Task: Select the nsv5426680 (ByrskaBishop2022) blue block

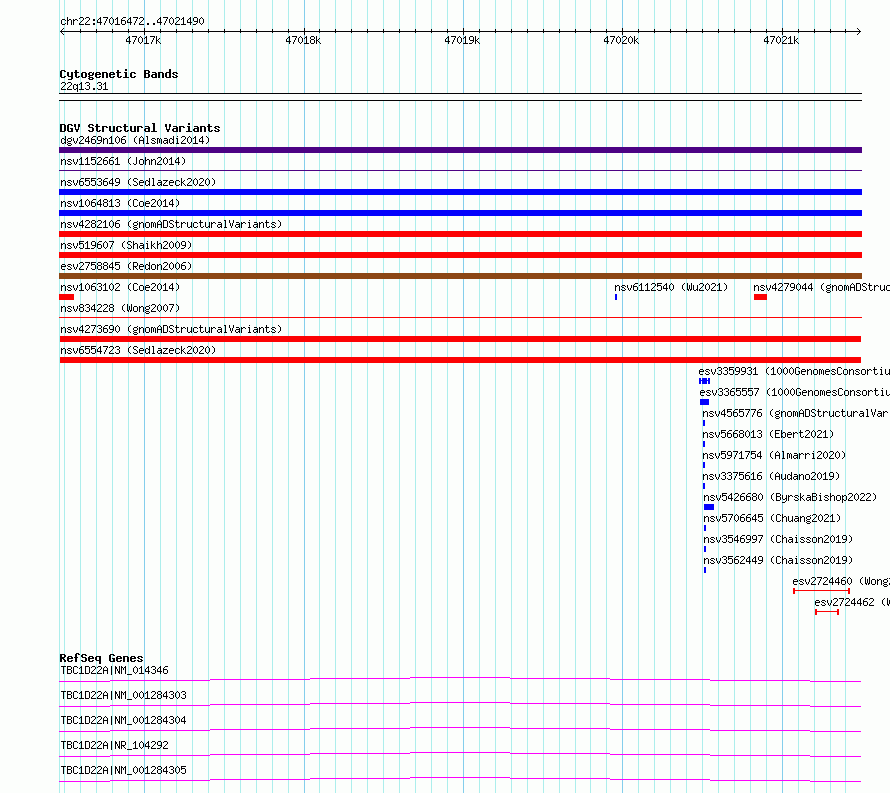Action: coord(709,507)
